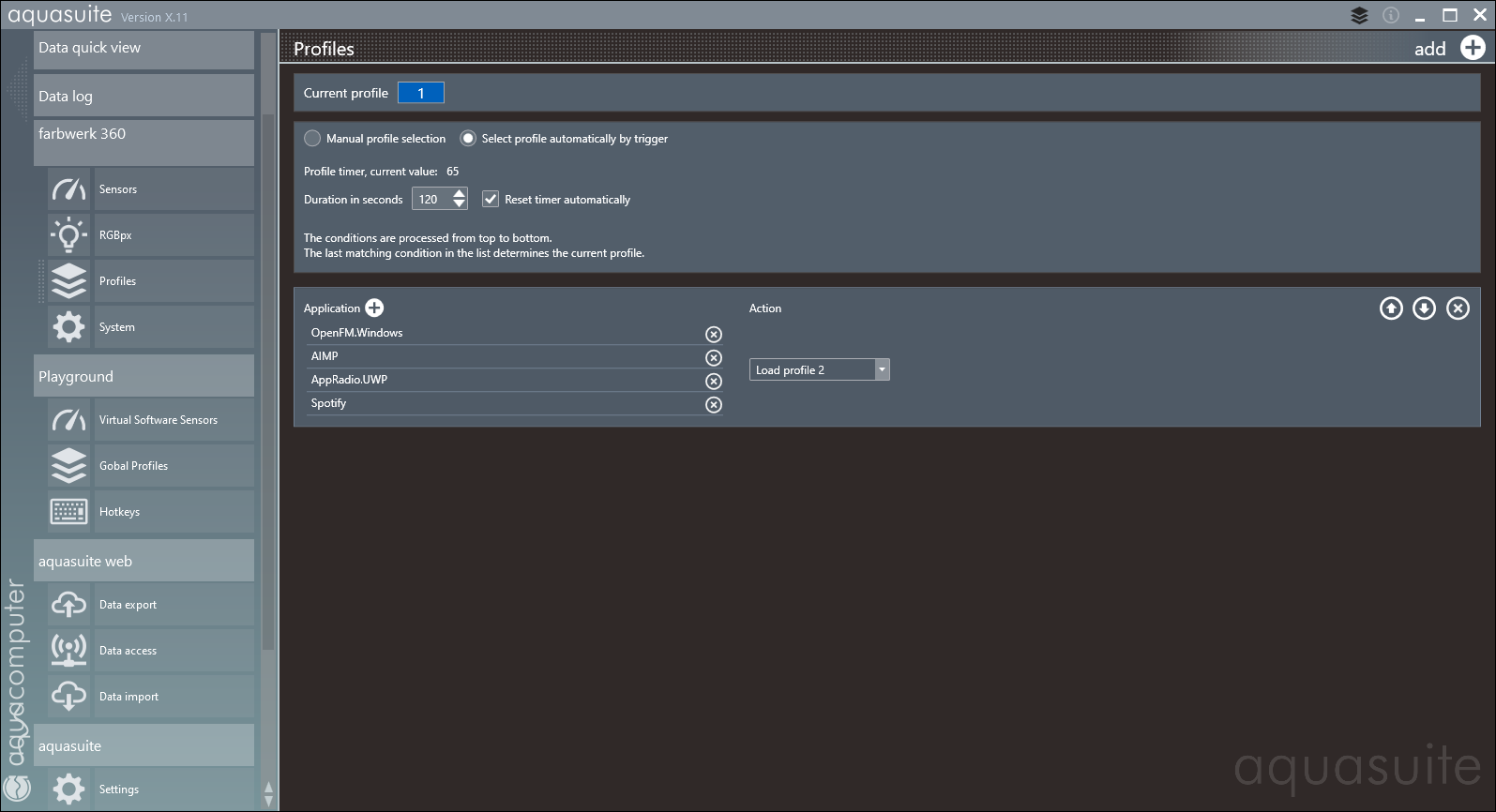The height and width of the screenshot is (812, 1496).
Task: Move the trigger rule up
Action: coord(1391,308)
